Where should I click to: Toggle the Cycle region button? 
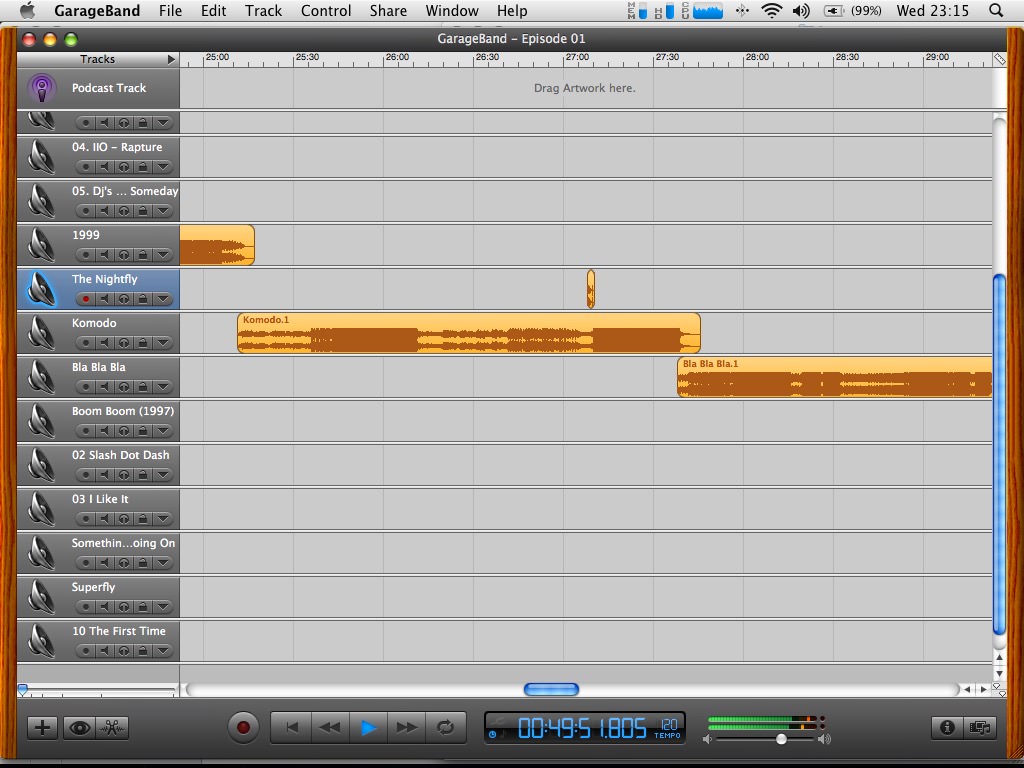click(445, 728)
